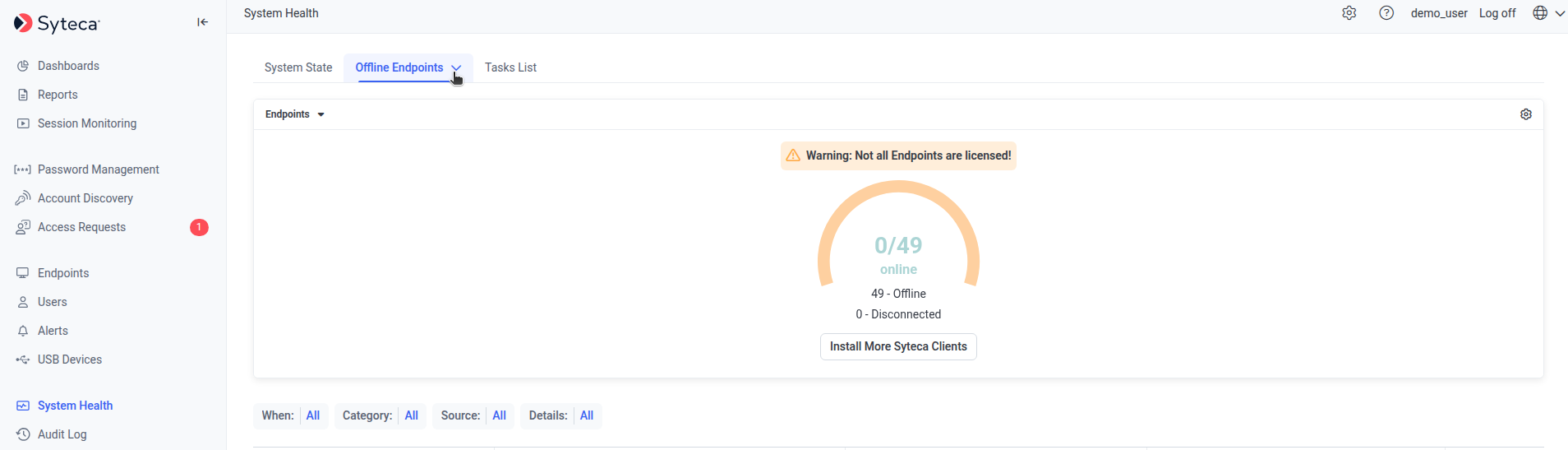Navigate to Endpoints in sidebar

63,273
